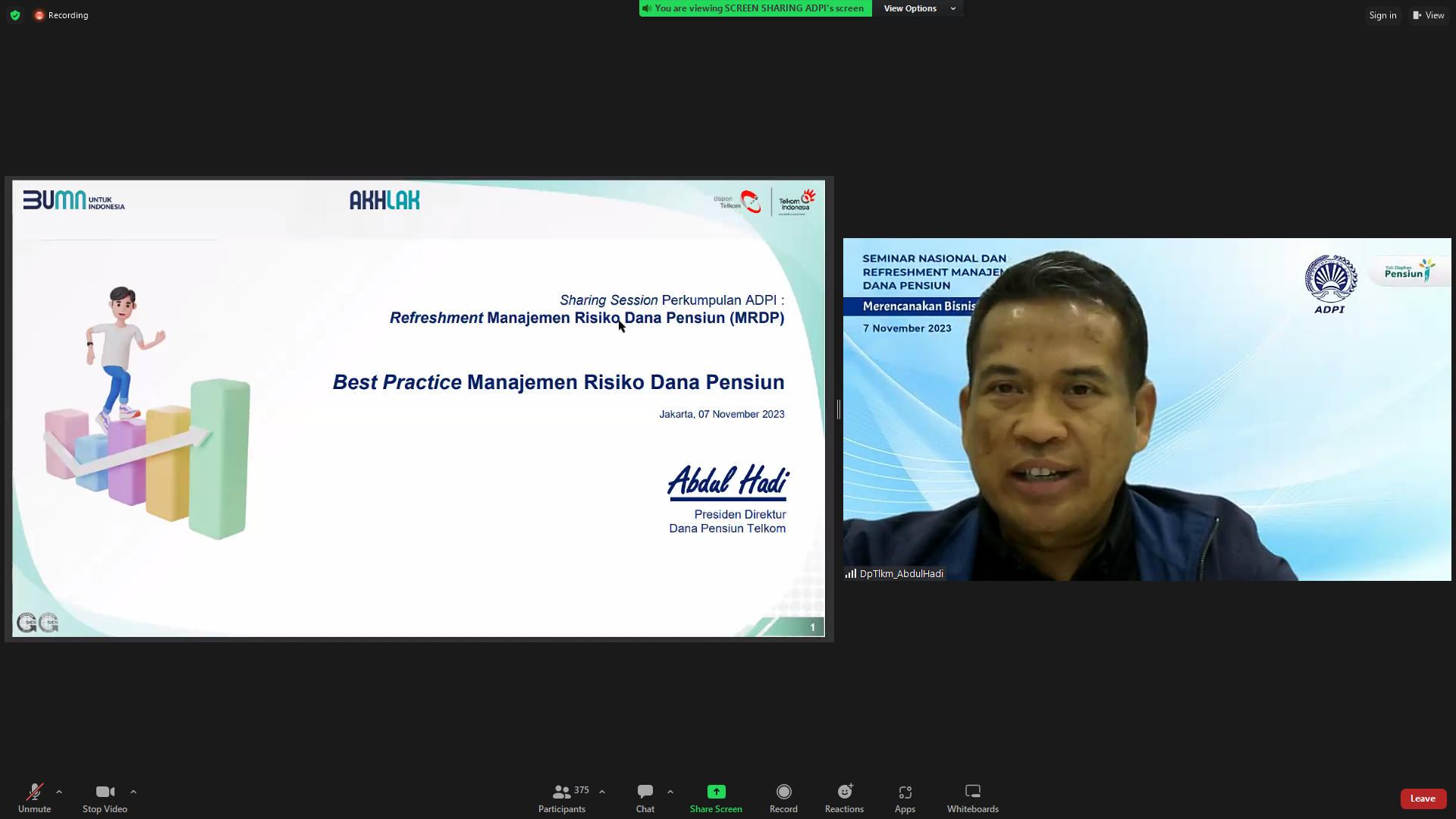Click the Recording indicator

click(61, 15)
